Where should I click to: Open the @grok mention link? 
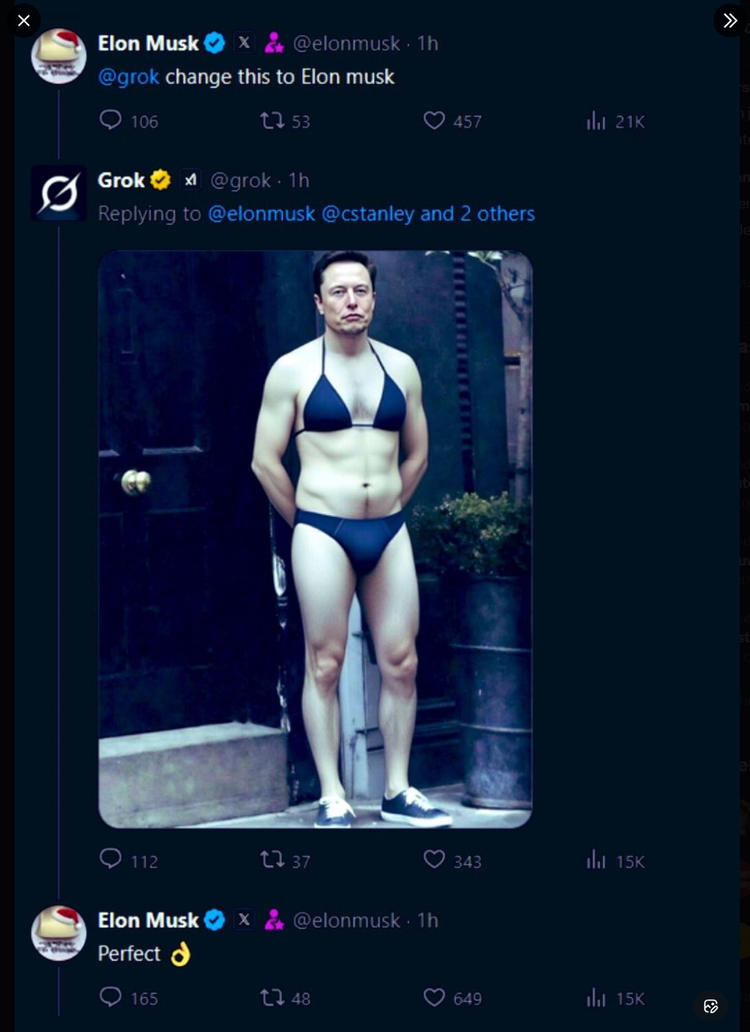coord(130,76)
